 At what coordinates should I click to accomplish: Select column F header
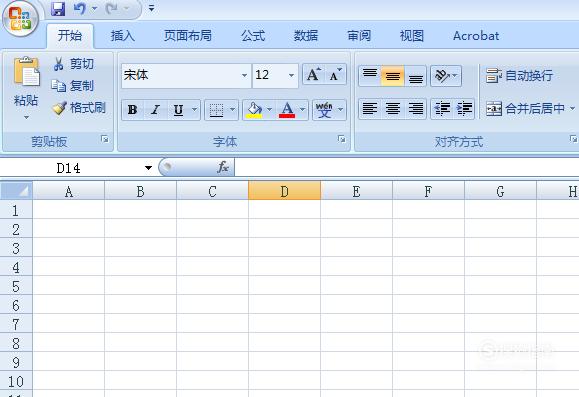(x=428, y=191)
